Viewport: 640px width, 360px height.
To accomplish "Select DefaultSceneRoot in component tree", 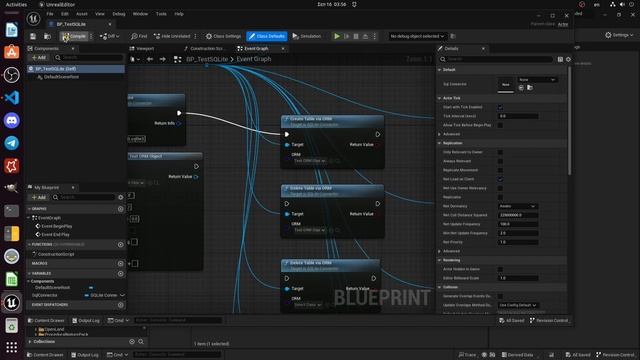I will [x=61, y=77].
